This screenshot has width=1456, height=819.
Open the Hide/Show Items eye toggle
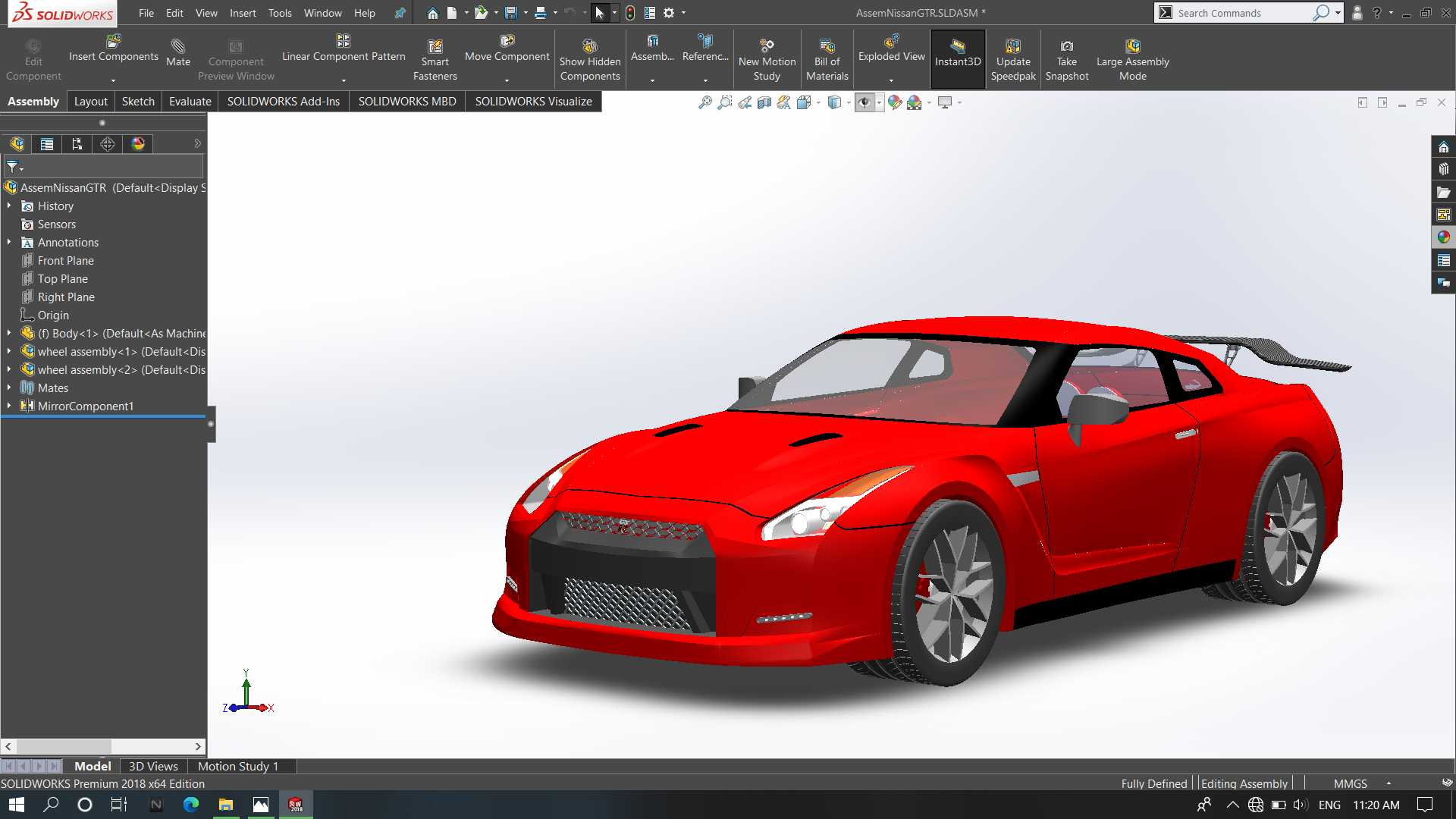864,102
